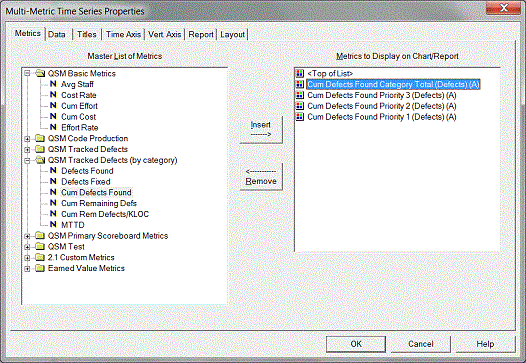
Task: Expand the Earned Value Metrics node
Action: click(27, 268)
